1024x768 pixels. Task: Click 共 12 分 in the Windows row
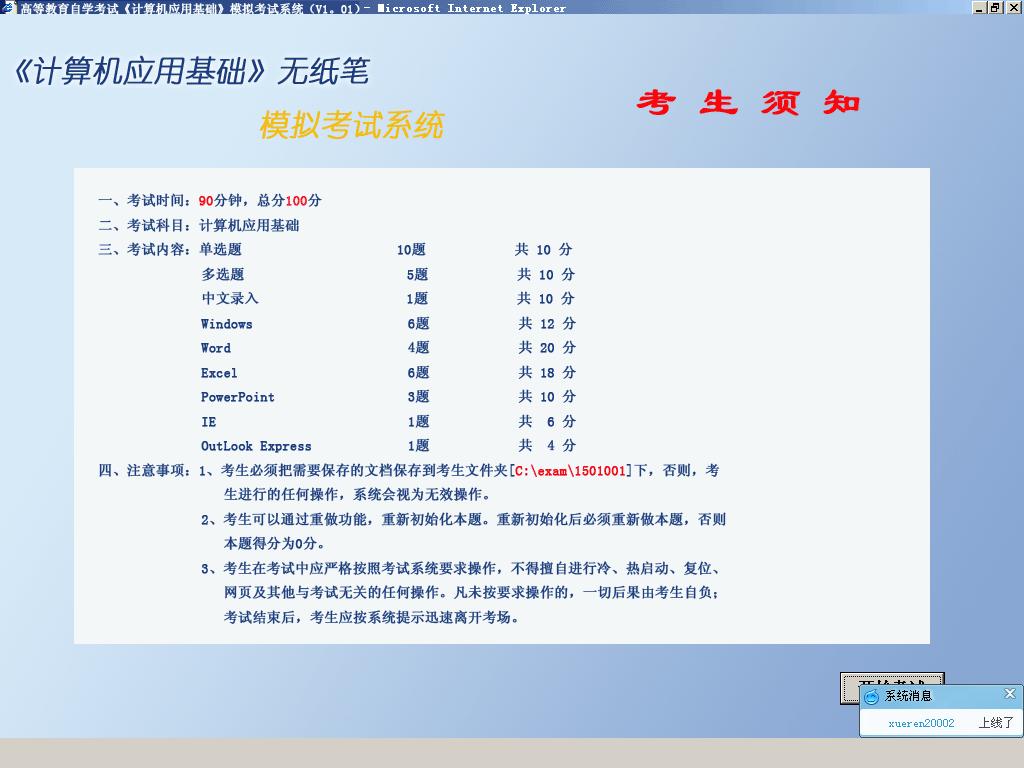(547, 323)
